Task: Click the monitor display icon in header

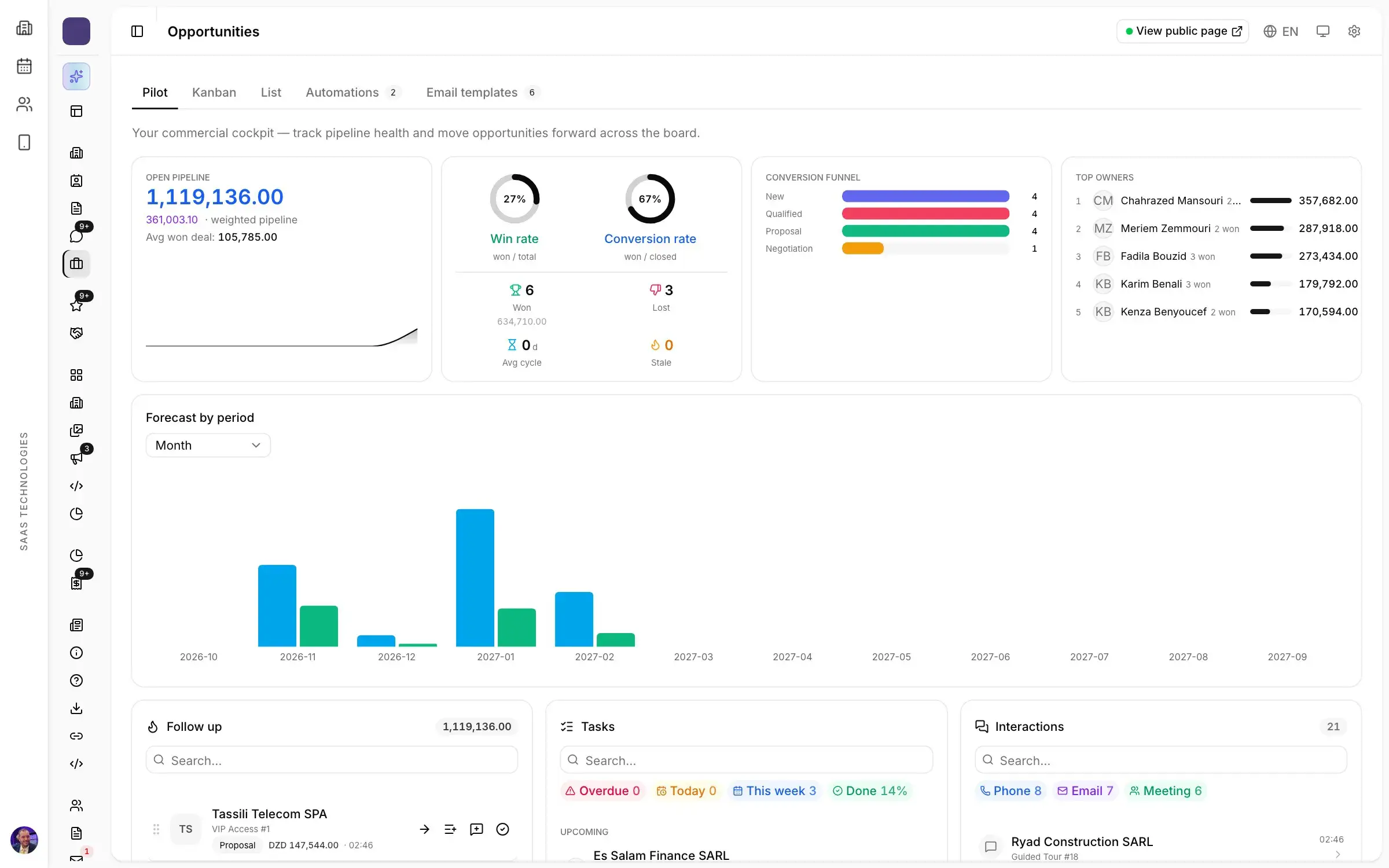Action: pyautogui.click(x=1323, y=31)
